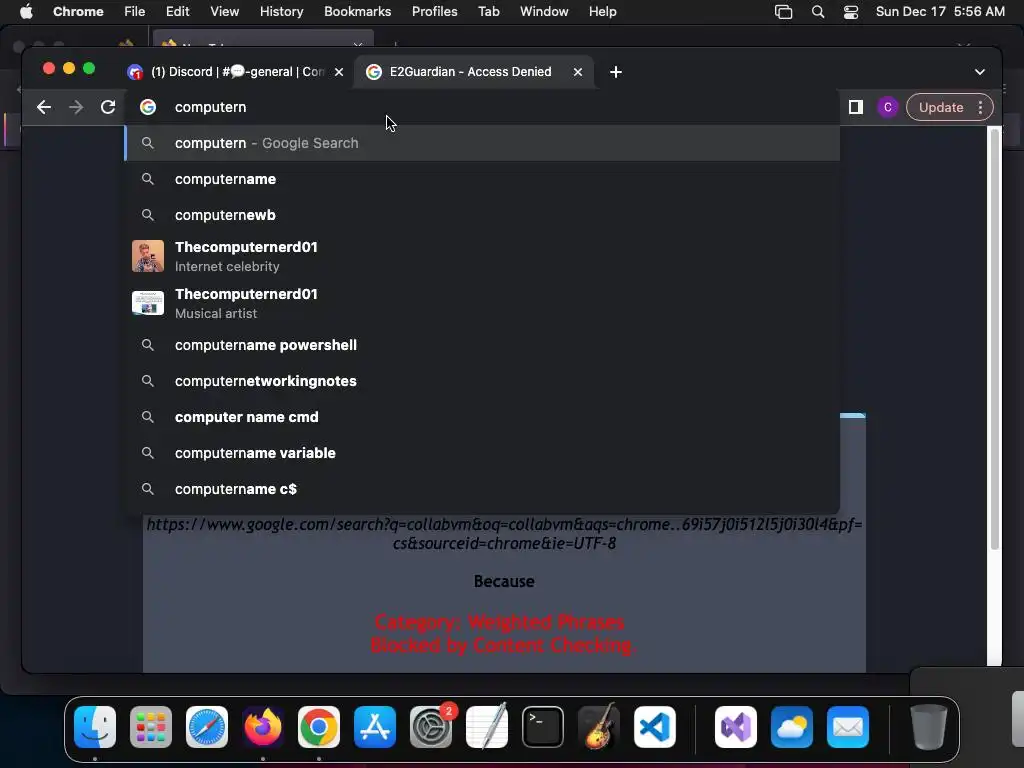The width and height of the screenshot is (1024, 768).
Task: Click the forward navigation arrow
Action: coord(76,107)
